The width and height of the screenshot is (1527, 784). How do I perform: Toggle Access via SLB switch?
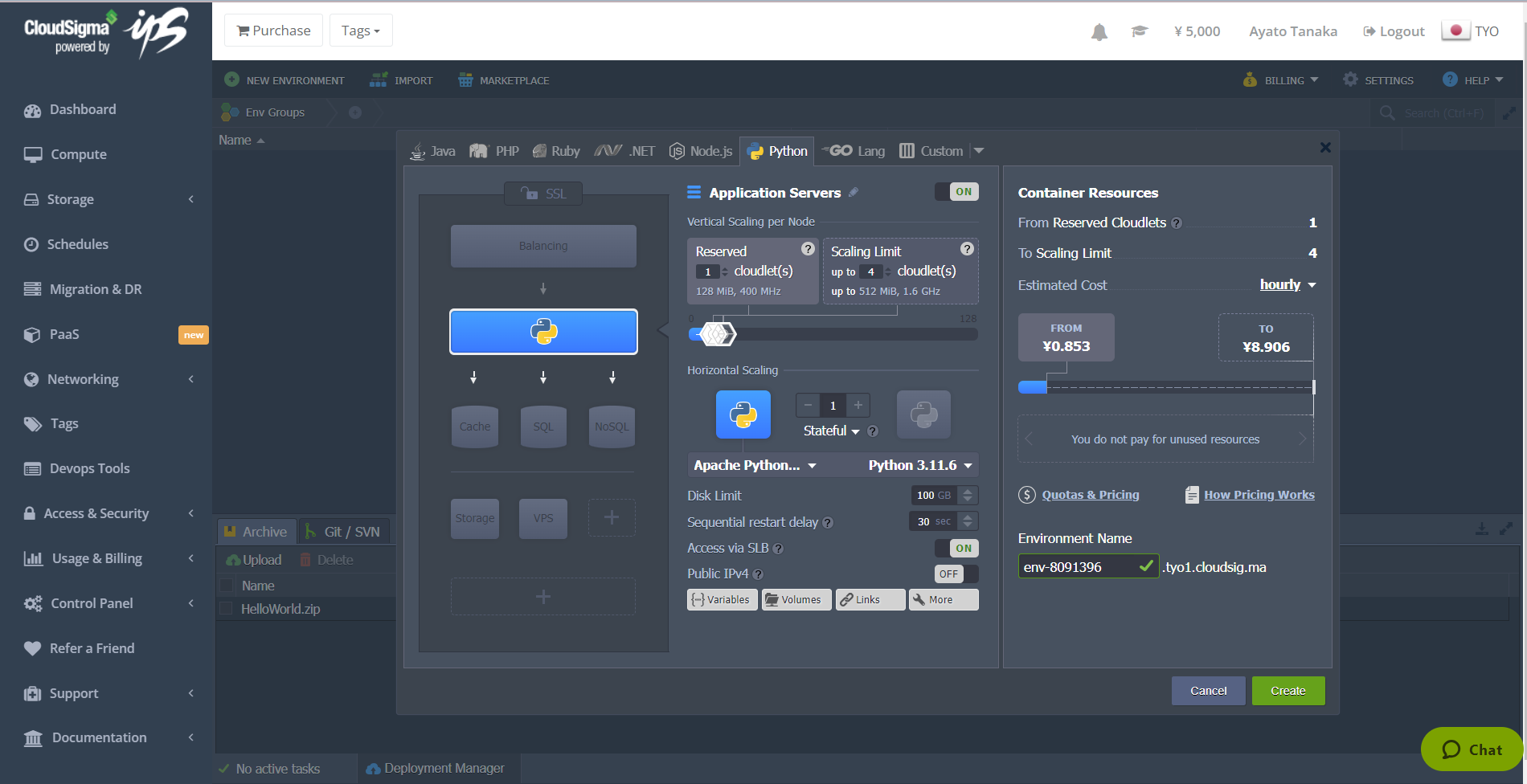[956, 549]
